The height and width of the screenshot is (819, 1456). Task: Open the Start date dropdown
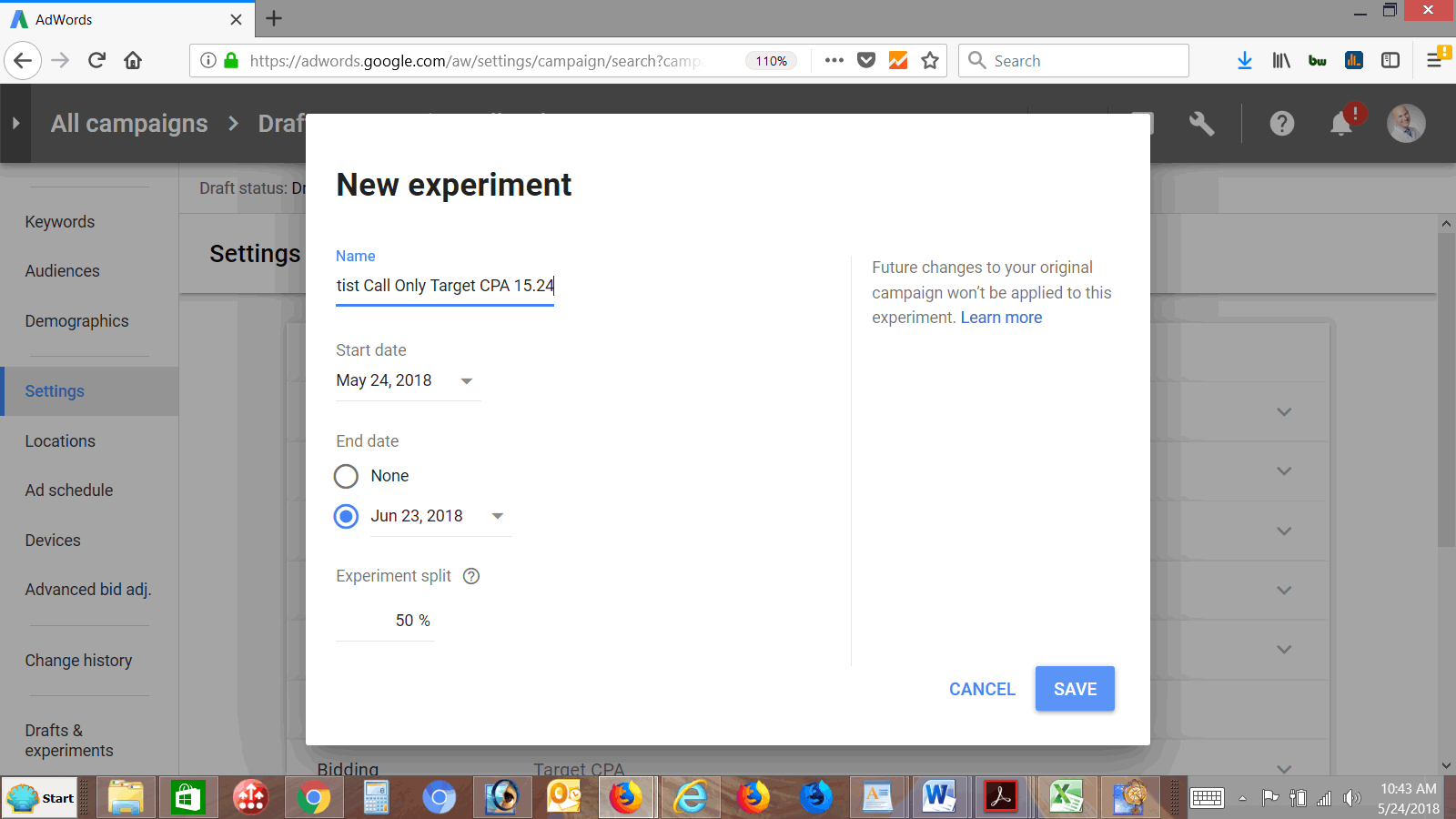click(466, 381)
